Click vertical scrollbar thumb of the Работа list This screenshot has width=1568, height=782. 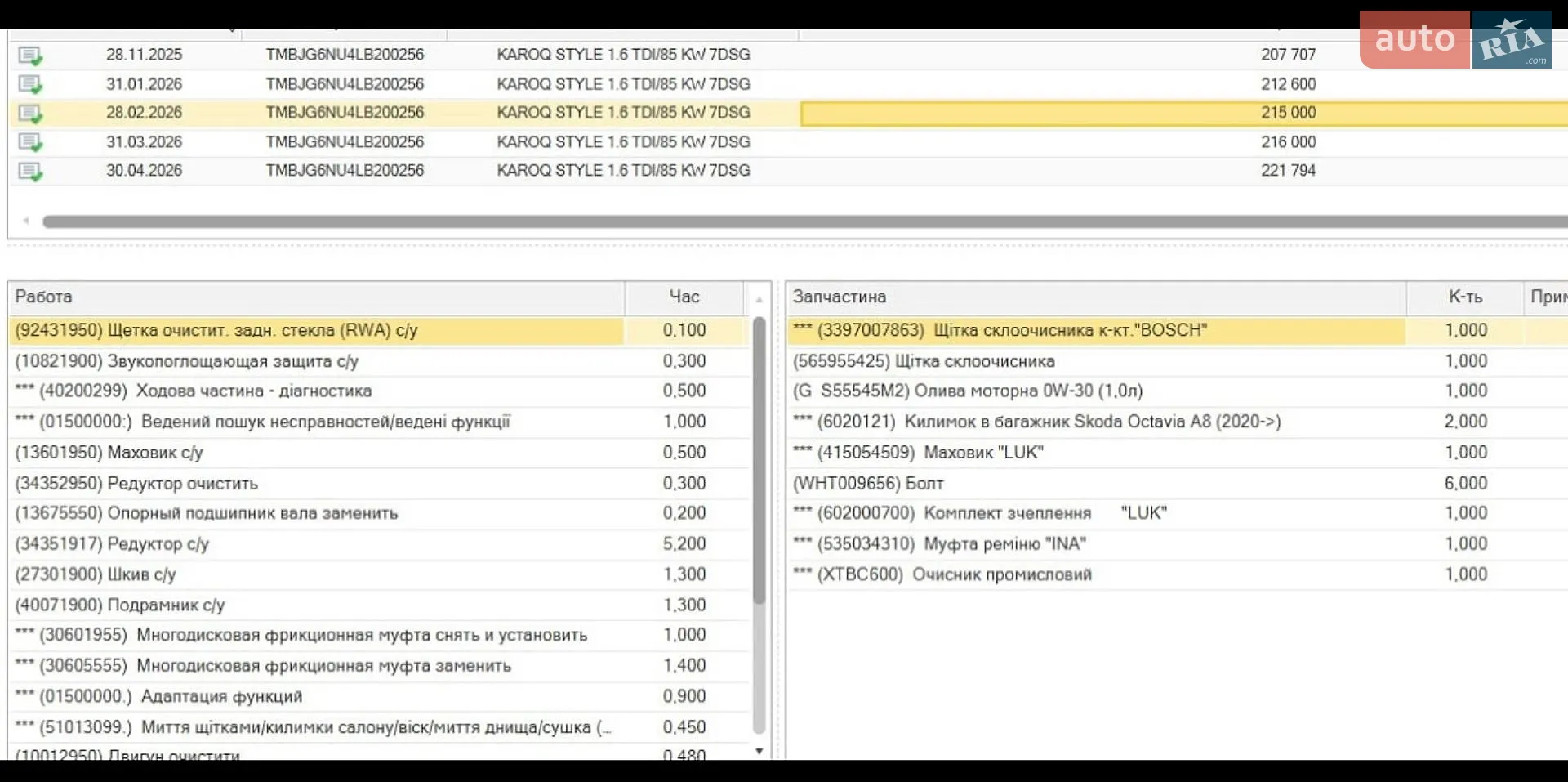[x=759, y=461]
